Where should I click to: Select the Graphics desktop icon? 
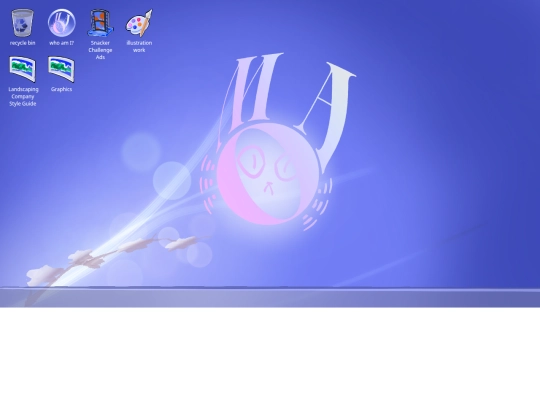tap(61, 69)
